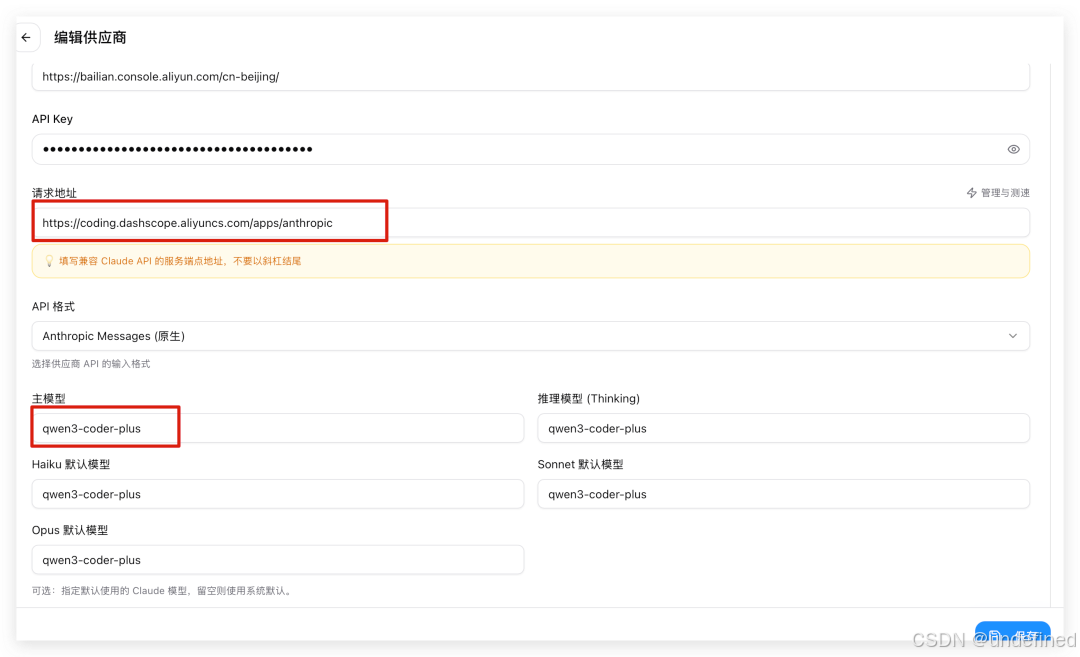Click the Haiku 默认模型 label

71,465
